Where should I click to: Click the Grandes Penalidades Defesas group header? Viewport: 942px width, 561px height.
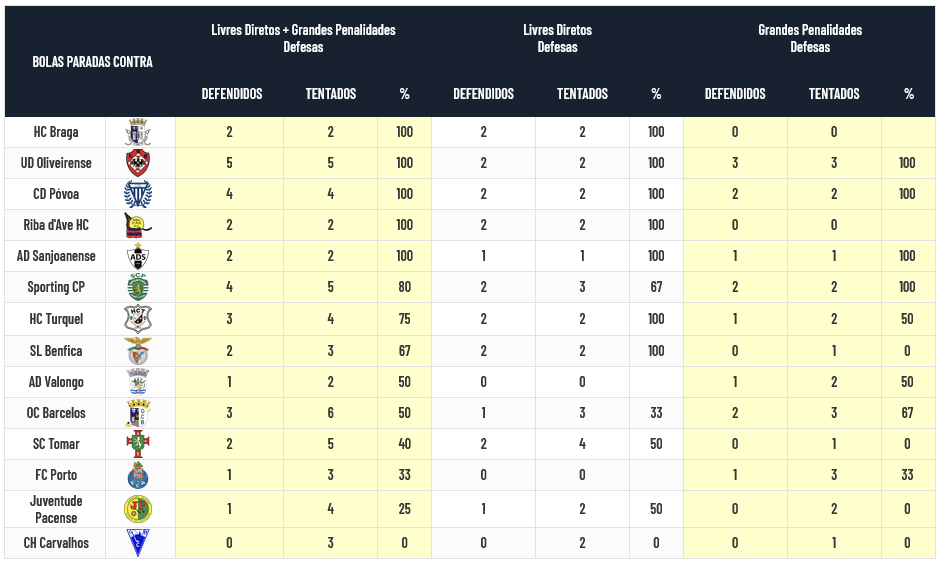(x=810, y=38)
